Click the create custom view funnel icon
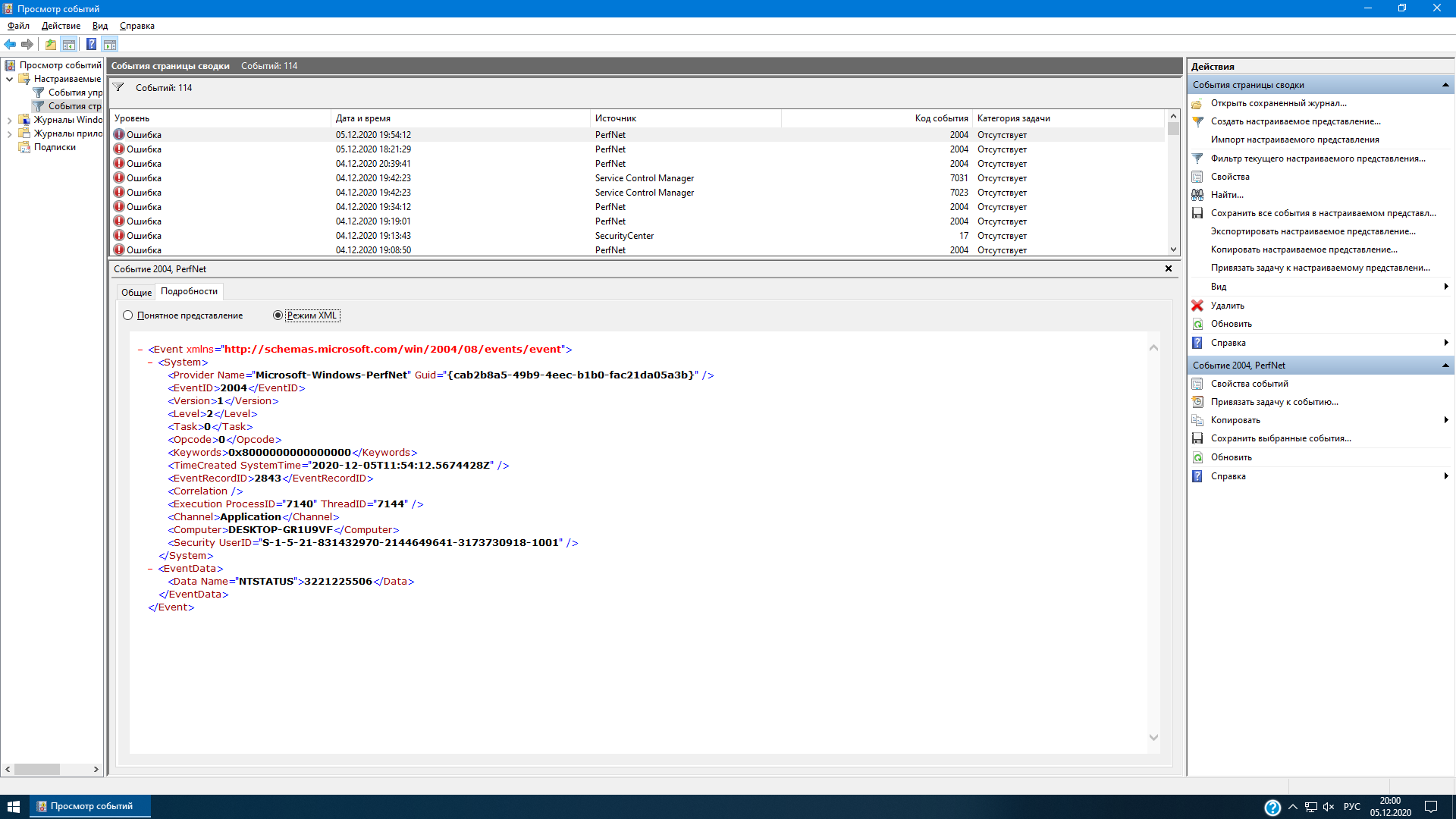 1197,121
